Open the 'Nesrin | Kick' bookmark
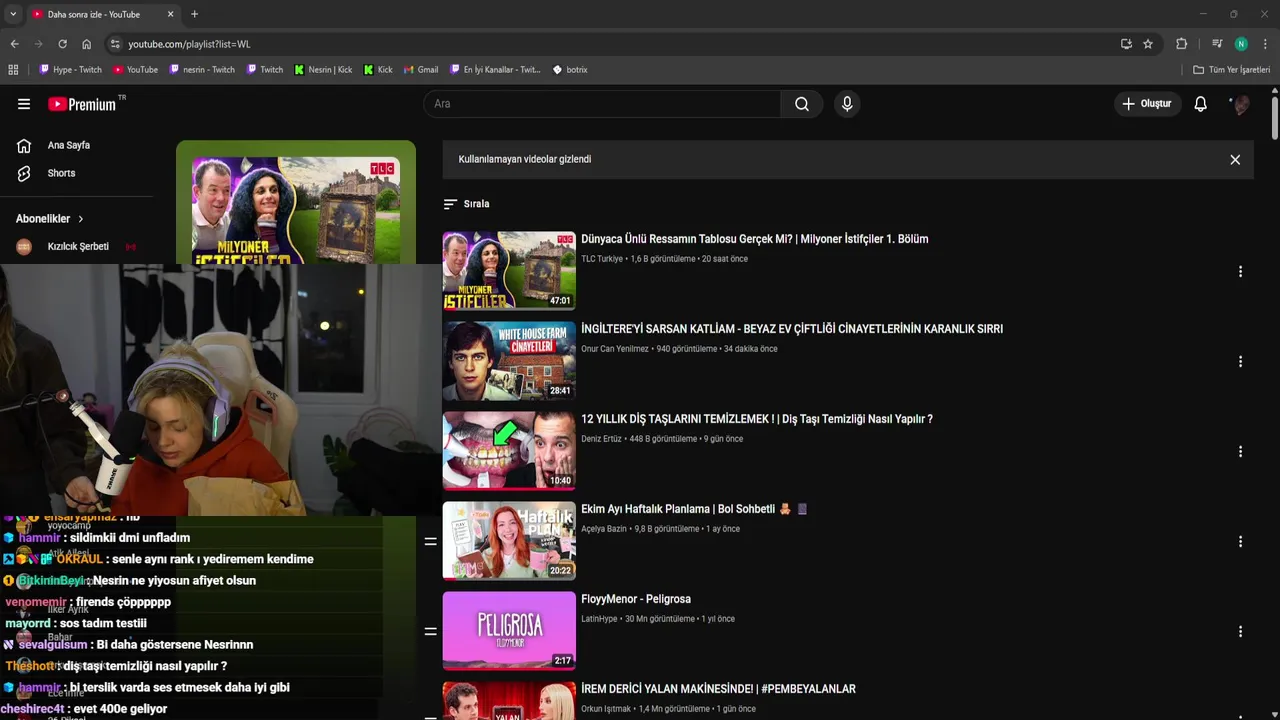 [323, 70]
